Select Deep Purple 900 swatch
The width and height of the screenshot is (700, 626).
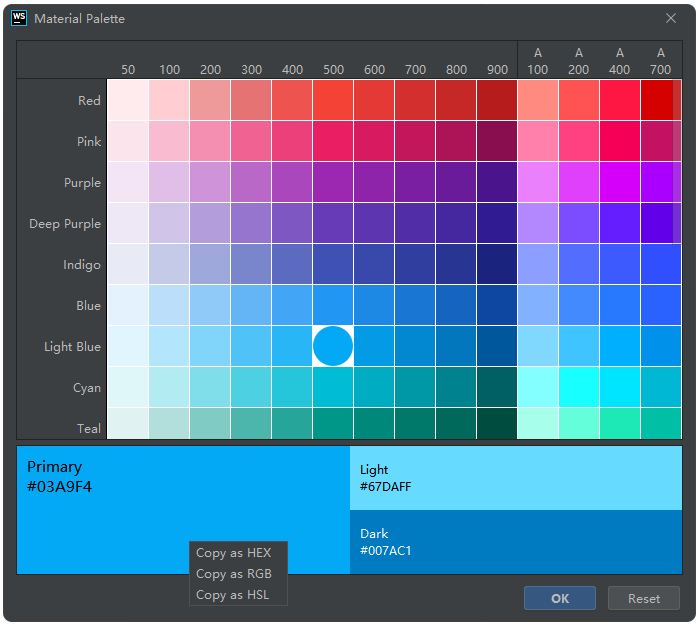click(497, 223)
